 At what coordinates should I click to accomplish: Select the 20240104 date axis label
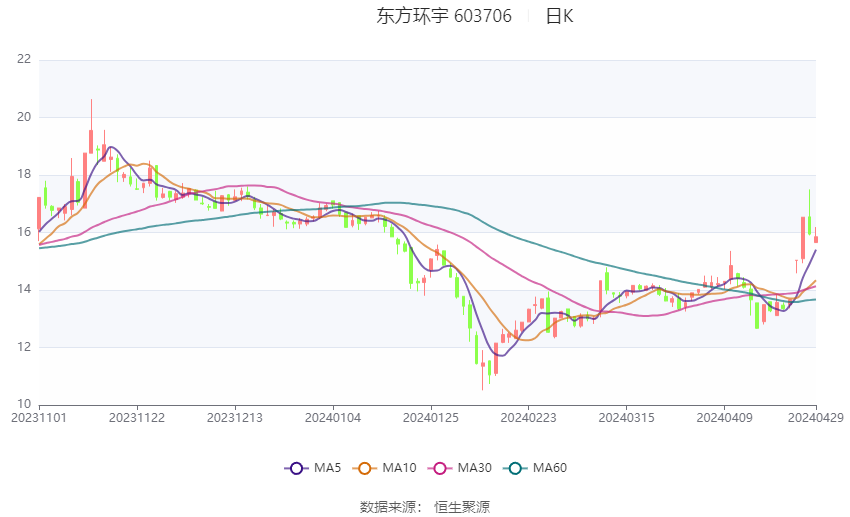pyautogui.click(x=333, y=418)
